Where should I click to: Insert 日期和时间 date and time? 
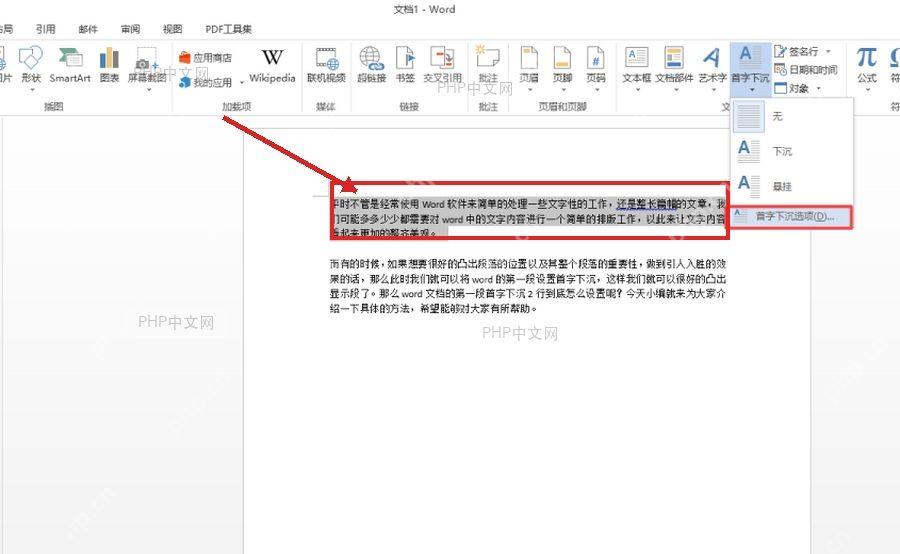tap(805, 70)
